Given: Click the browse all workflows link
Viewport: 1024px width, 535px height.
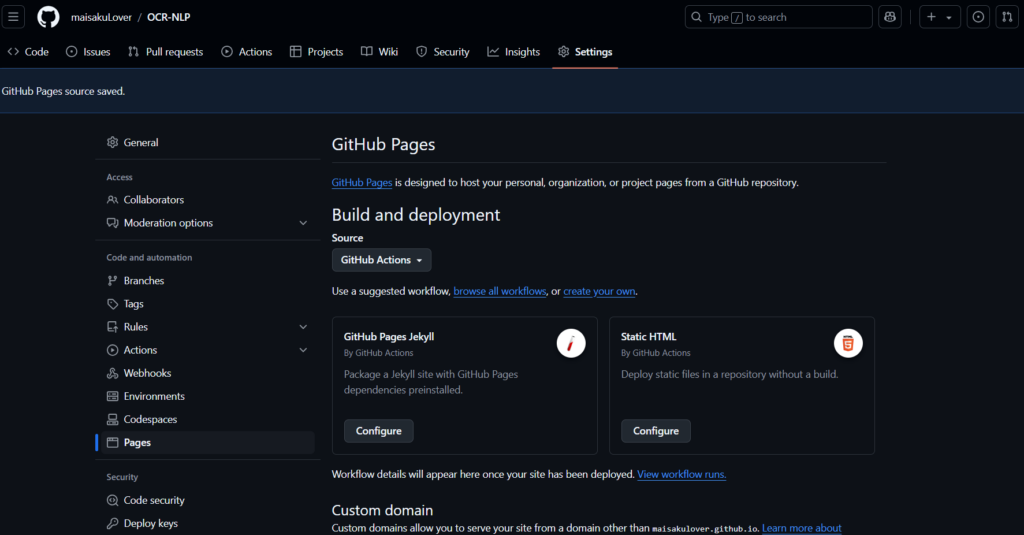Looking at the screenshot, I should click(500, 291).
